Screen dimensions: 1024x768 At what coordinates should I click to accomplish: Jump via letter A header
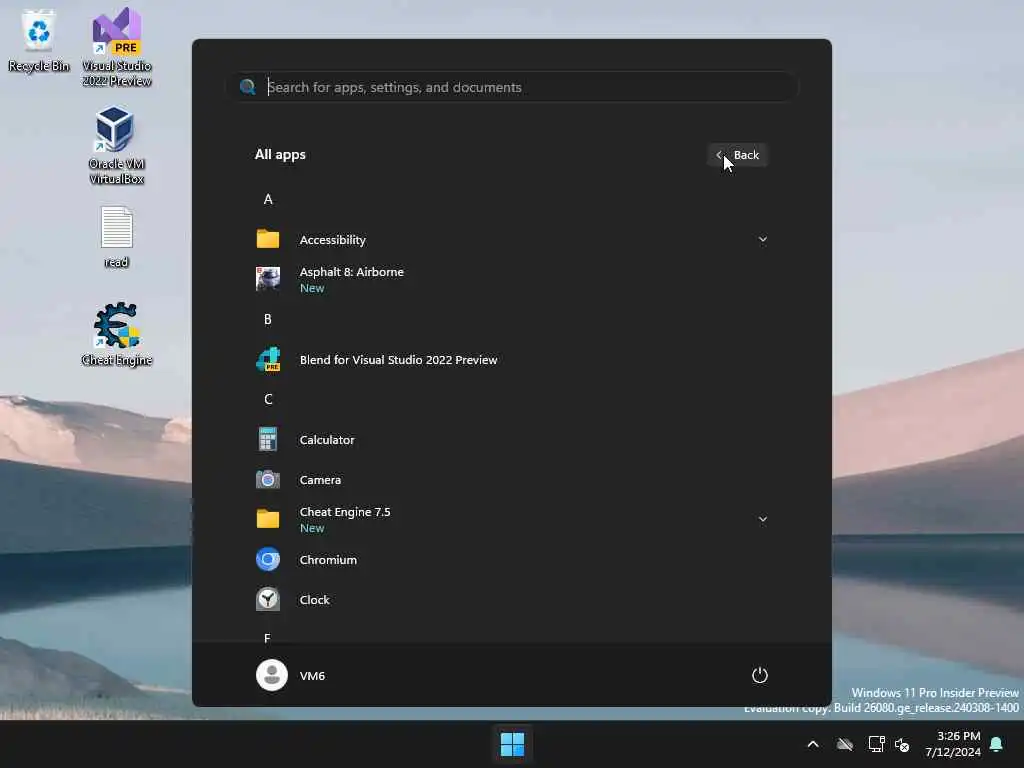[x=268, y=199]
